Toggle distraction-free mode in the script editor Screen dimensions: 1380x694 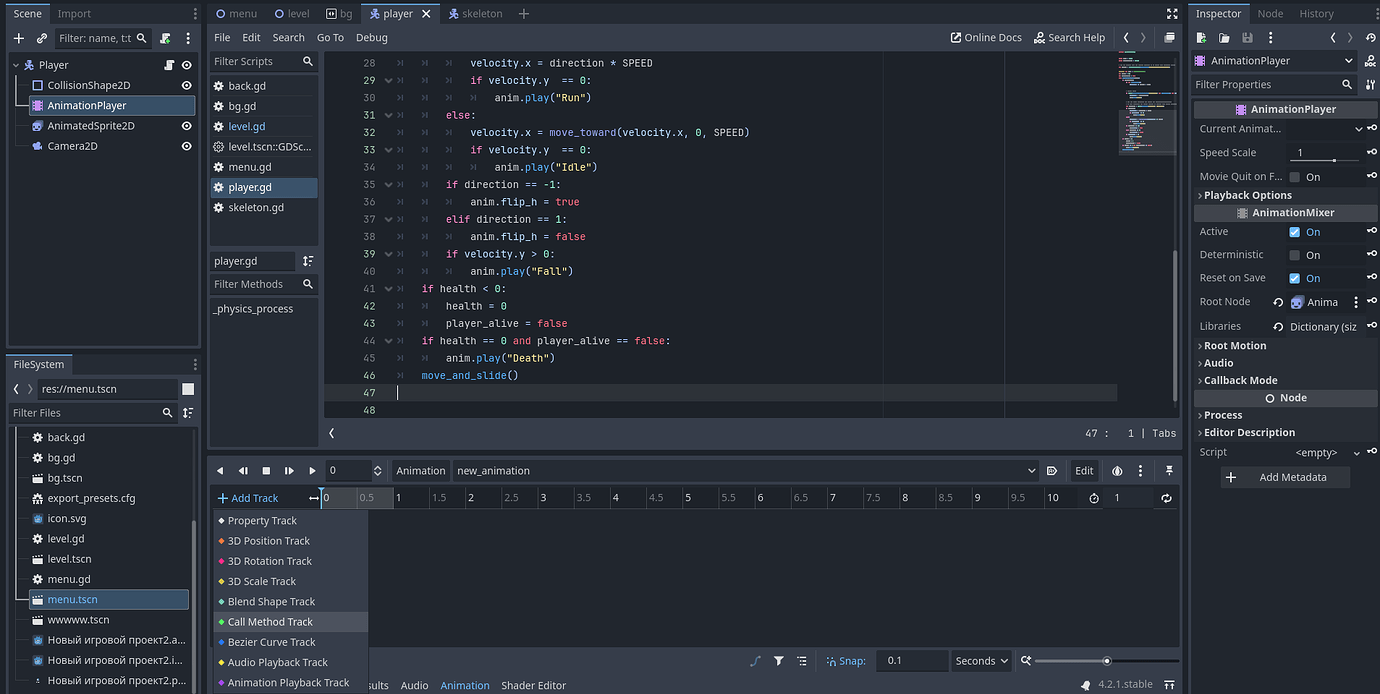point(1171,13)
